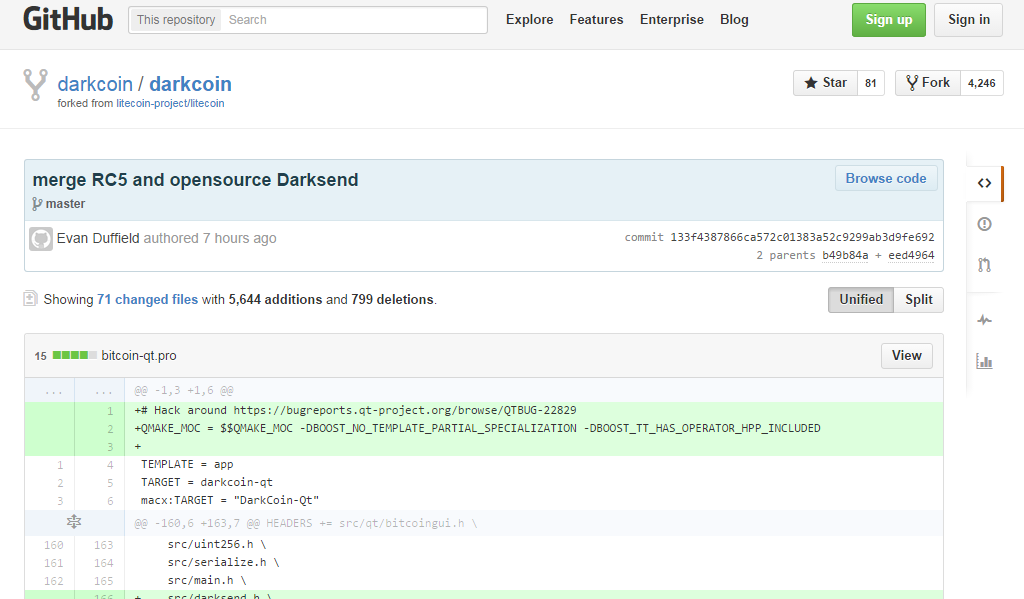Open the Pull Requests sidebar icon
Viewport: 1024px width, 599px height.
point(984,265)
